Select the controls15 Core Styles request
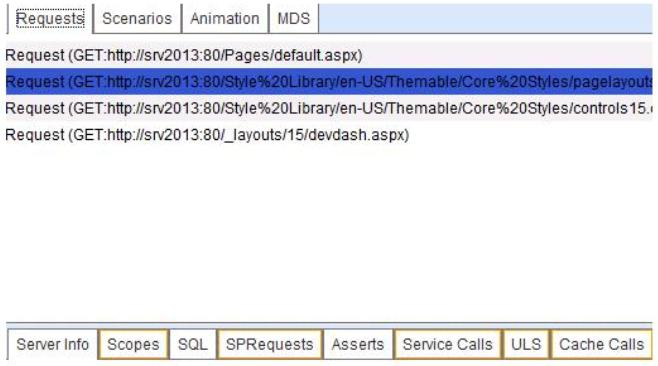This screenshot has height=366, width=658. [329, 108]
